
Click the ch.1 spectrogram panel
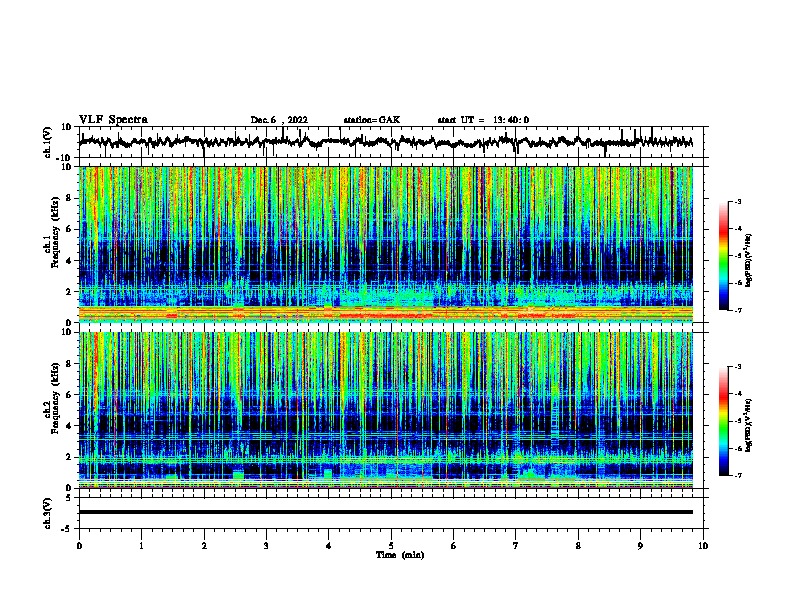tap(386, 244)
